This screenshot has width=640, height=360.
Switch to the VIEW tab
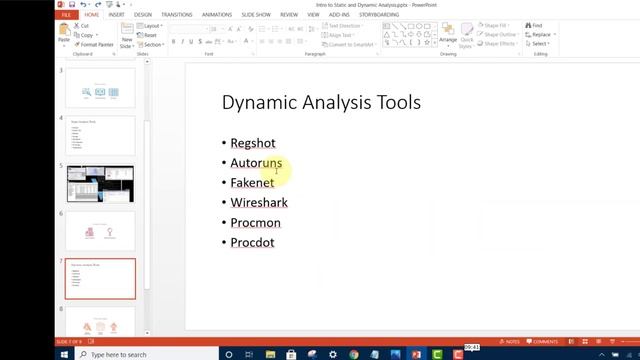click(x=313, y=15)
